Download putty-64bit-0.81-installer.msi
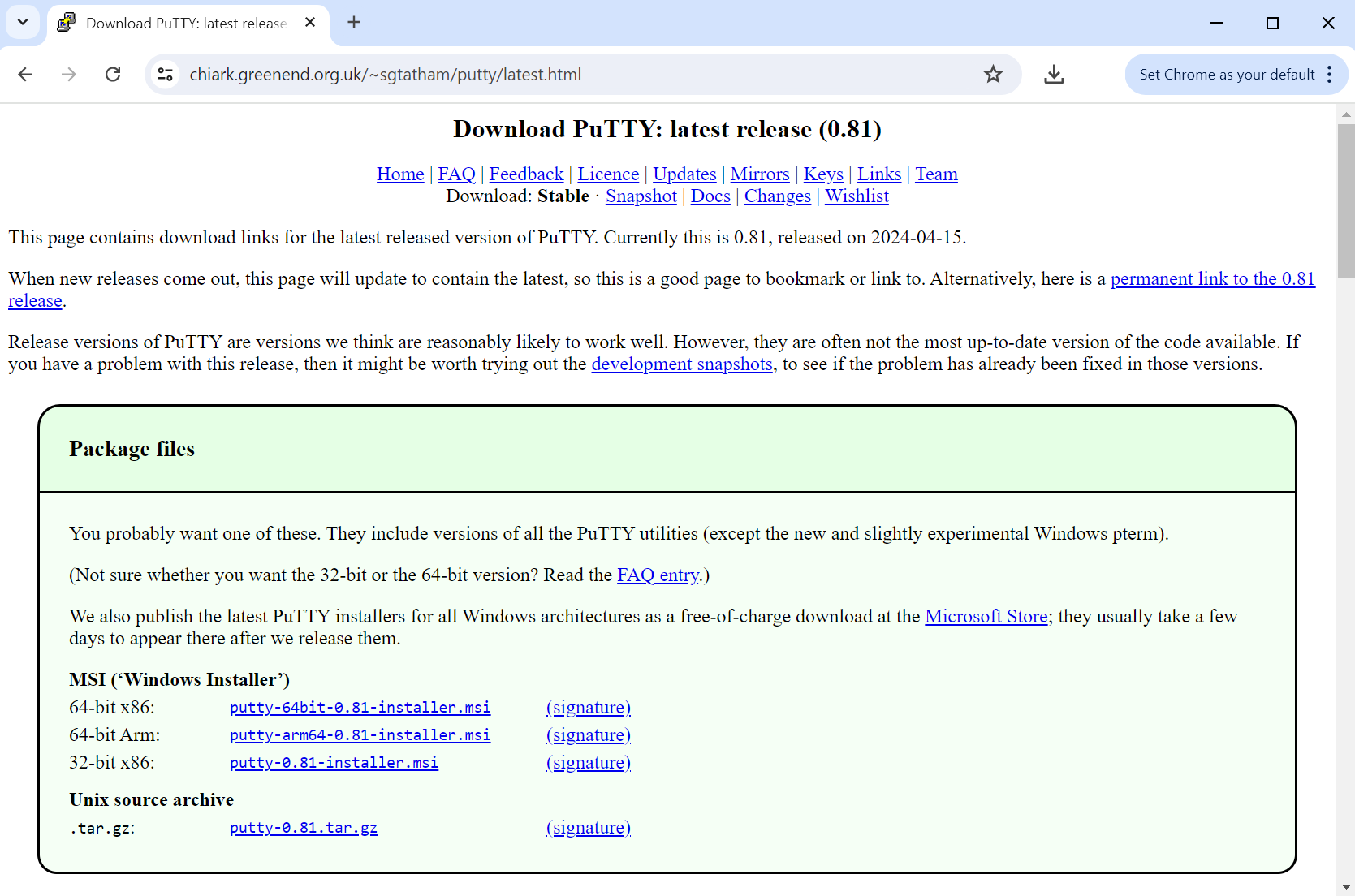 click(x=360, y=708)
